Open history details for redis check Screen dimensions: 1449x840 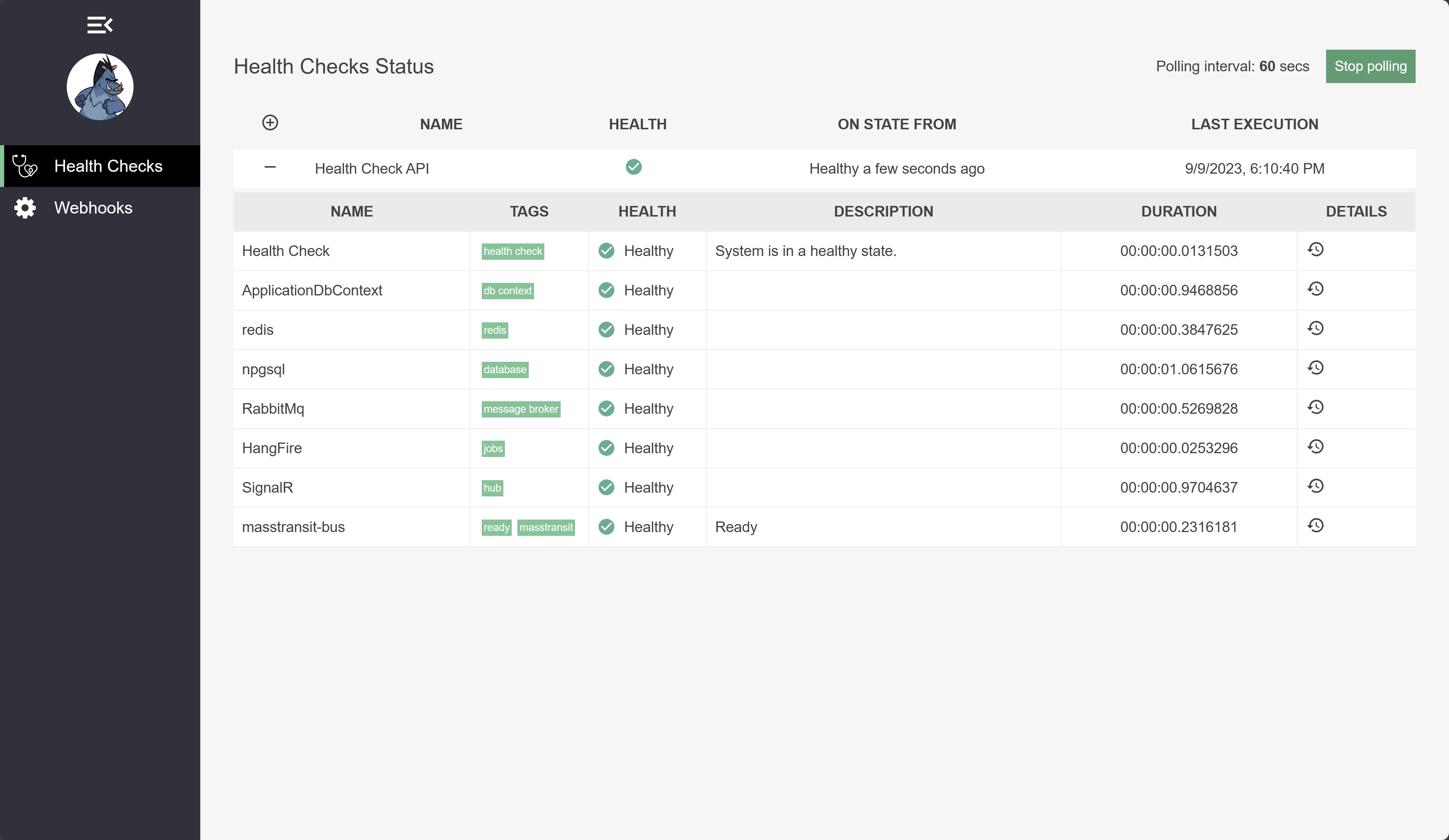click(x=1315, y=328)
